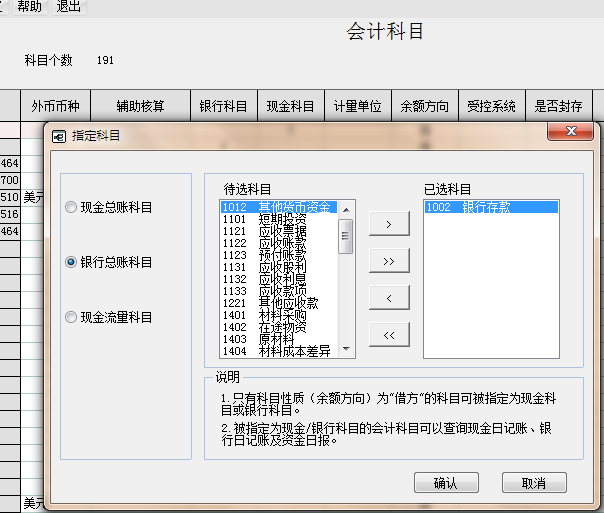604x513 pixels.
Task: Click the single right arrow (>) add button
Action: coord(389,224)
